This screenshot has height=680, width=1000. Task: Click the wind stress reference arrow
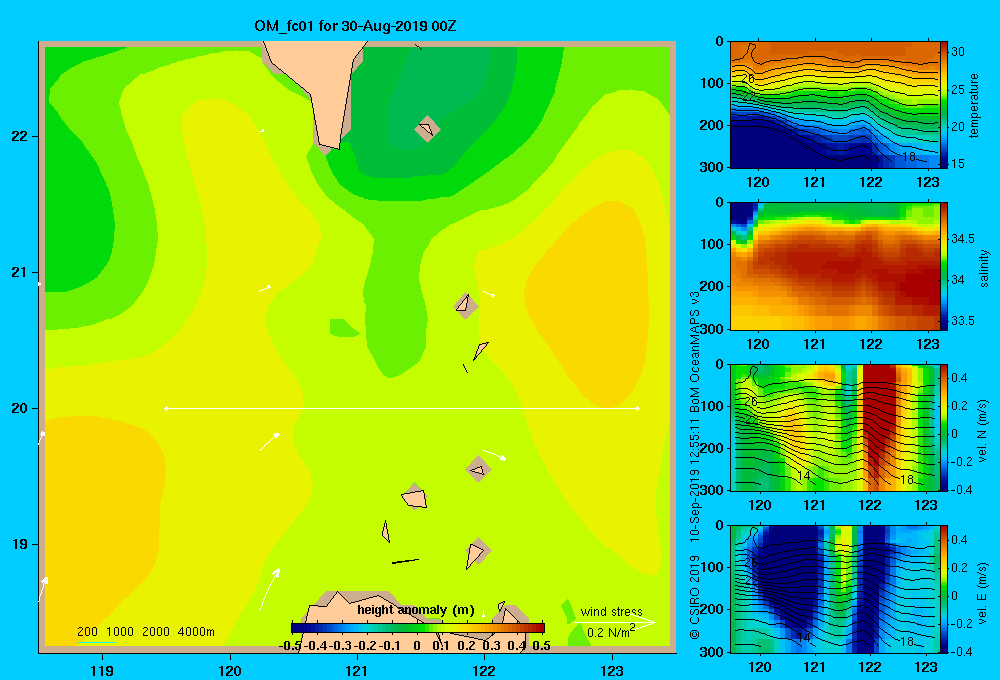tap(615, 623)
